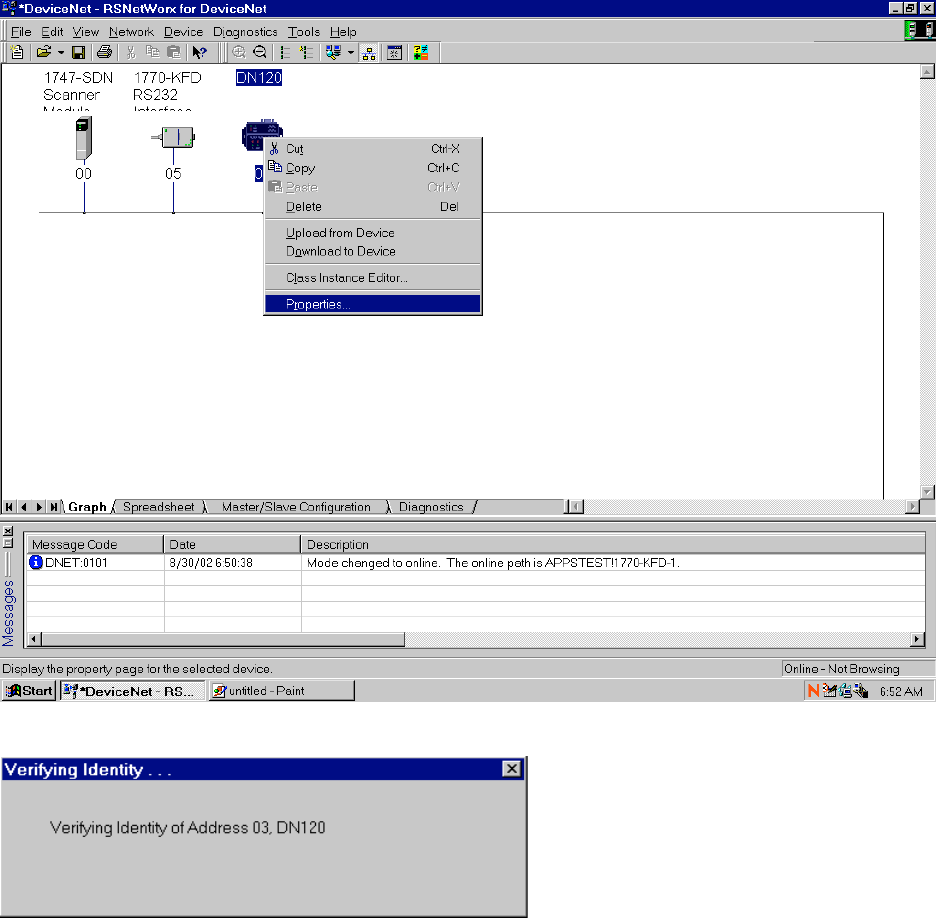Image resolution: width=936 pixels, height=918 pixels.
Task: Click the Save floppy disk icon
Action: [78, 53]
